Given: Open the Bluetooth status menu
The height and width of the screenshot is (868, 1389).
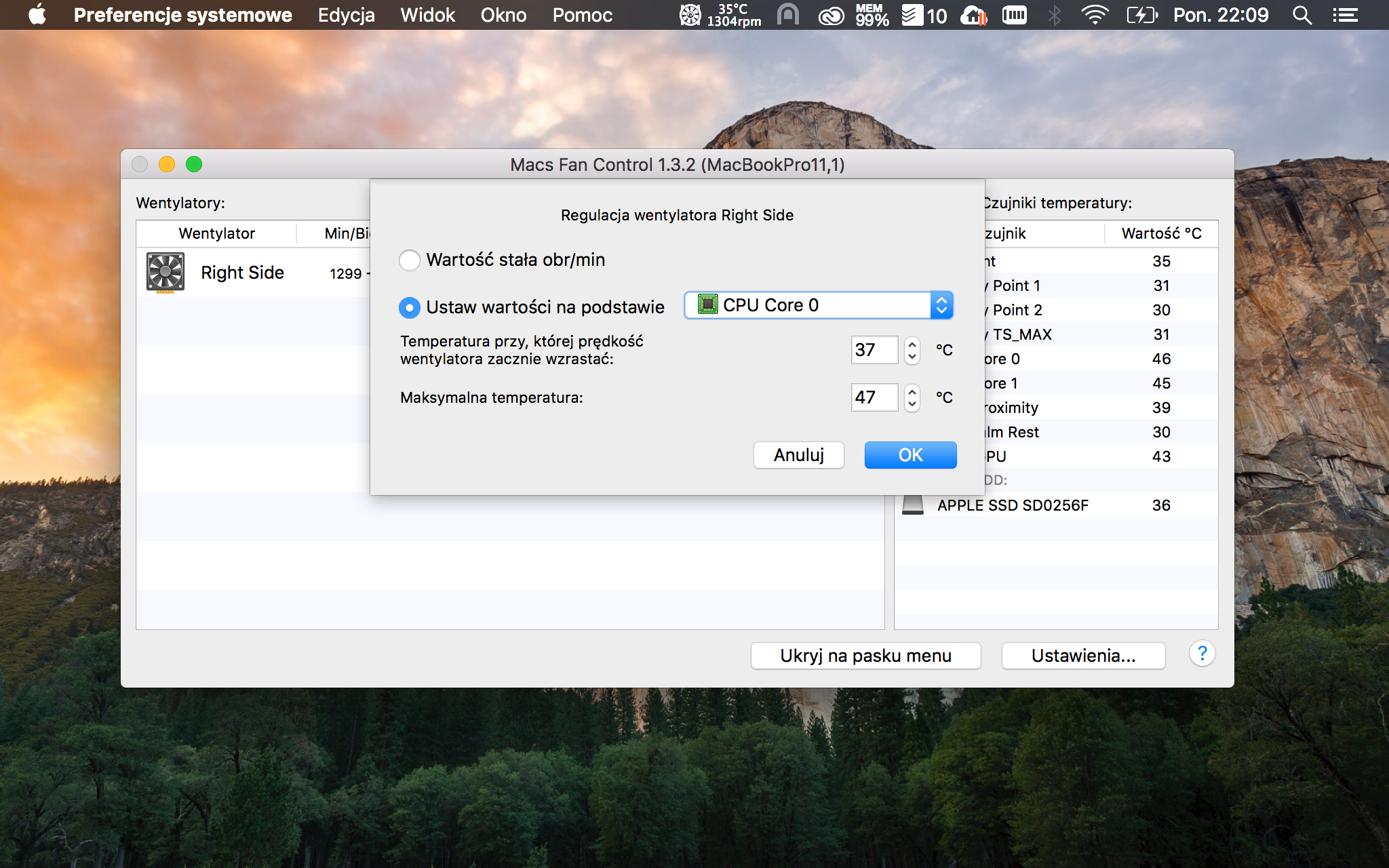Looking at the screenshot, I should (1055, 15).
